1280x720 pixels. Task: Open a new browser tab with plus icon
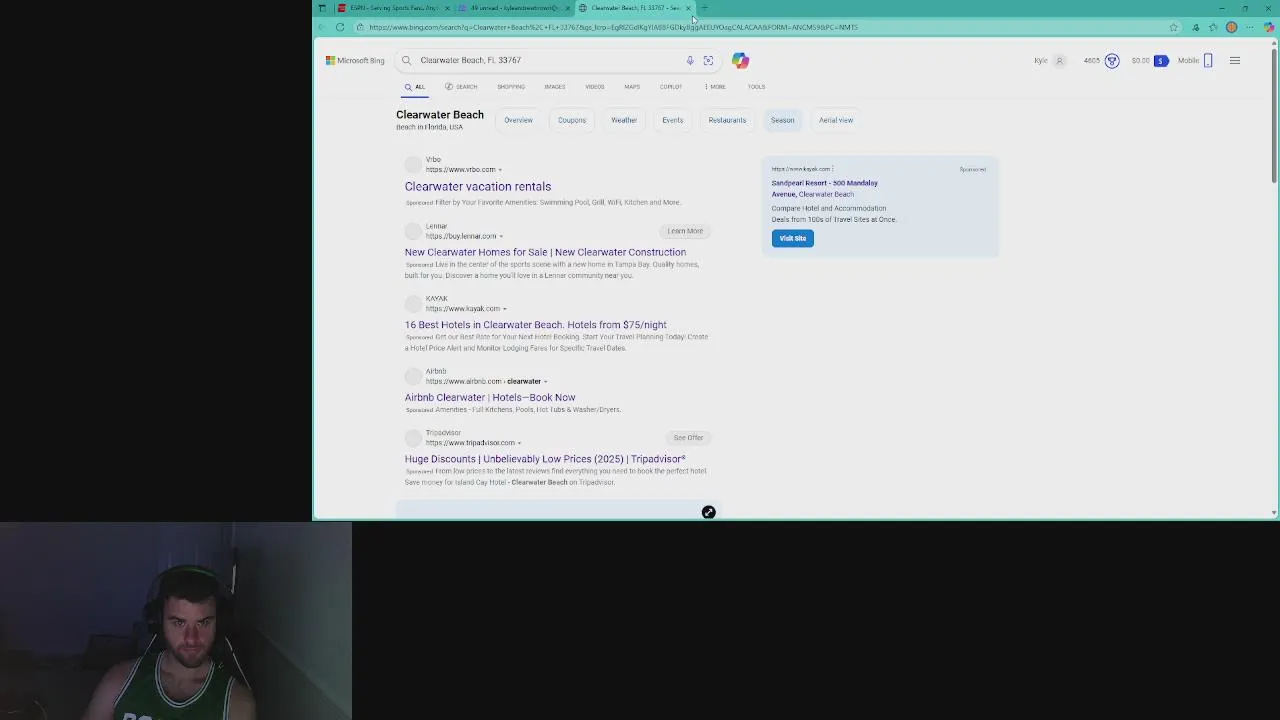[x=705, y=8]
